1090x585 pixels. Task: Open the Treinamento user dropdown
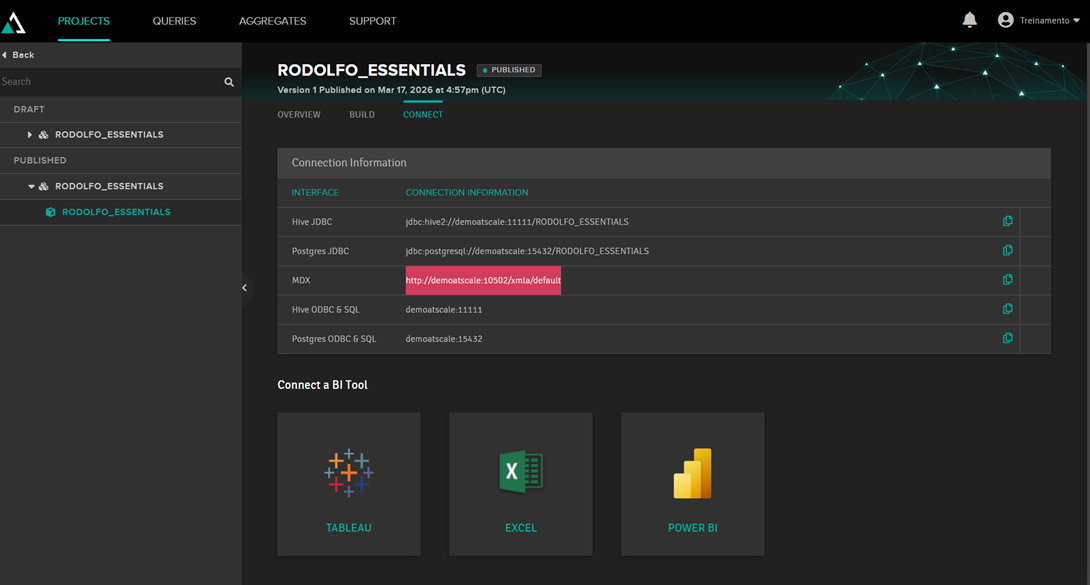pyautogui.click(x=1040, y=20)
